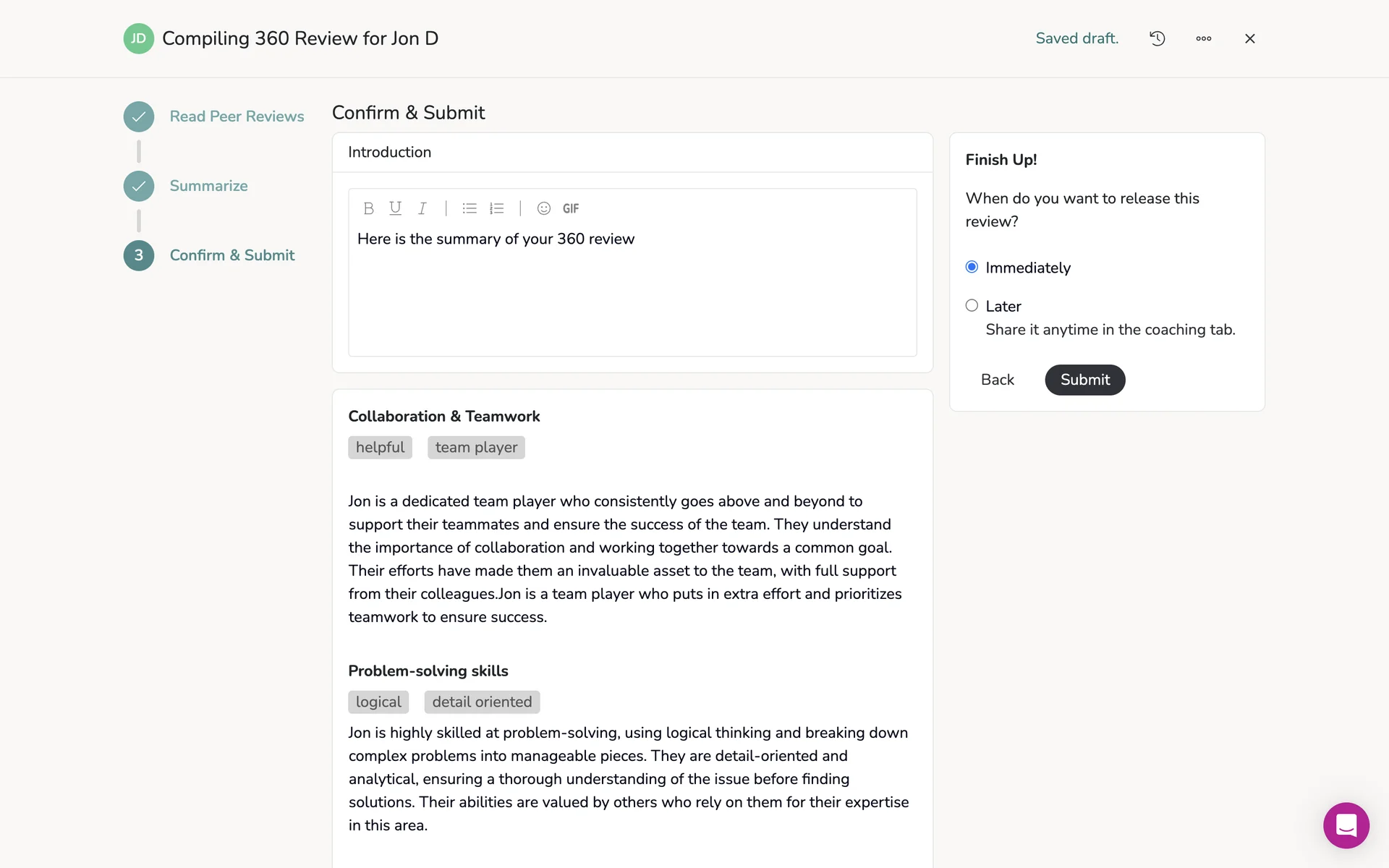
Task: Insert a bulleted list
Action: tap(470, 208)
